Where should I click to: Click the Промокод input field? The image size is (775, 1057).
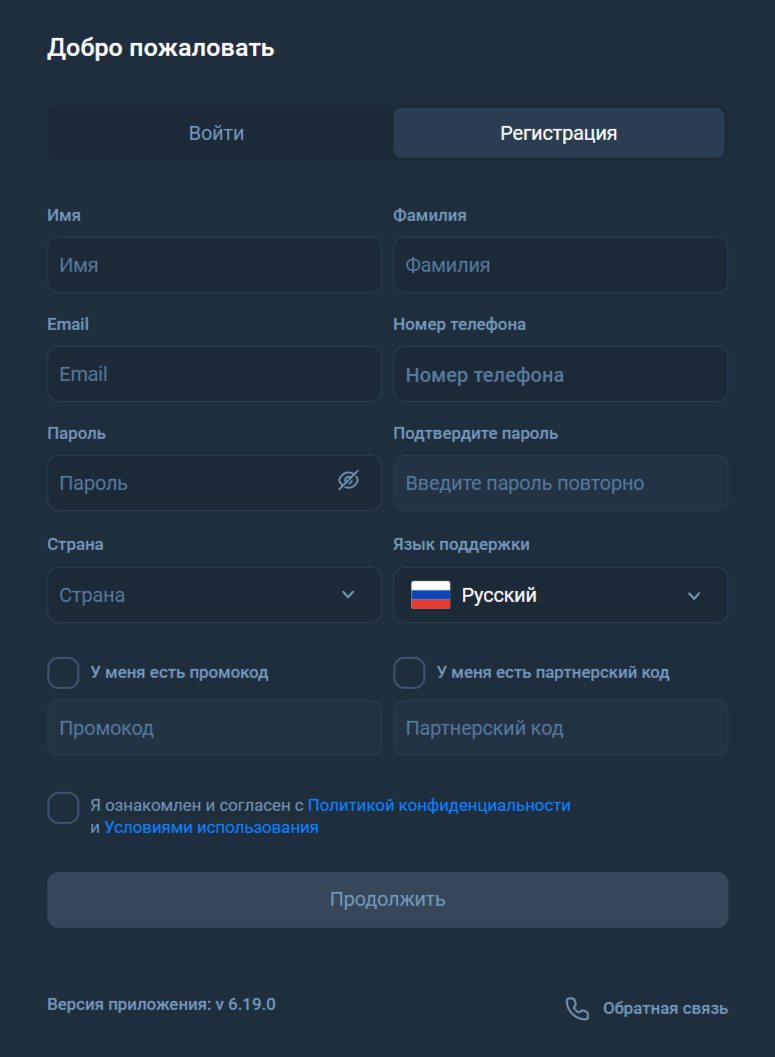point(214,727)
